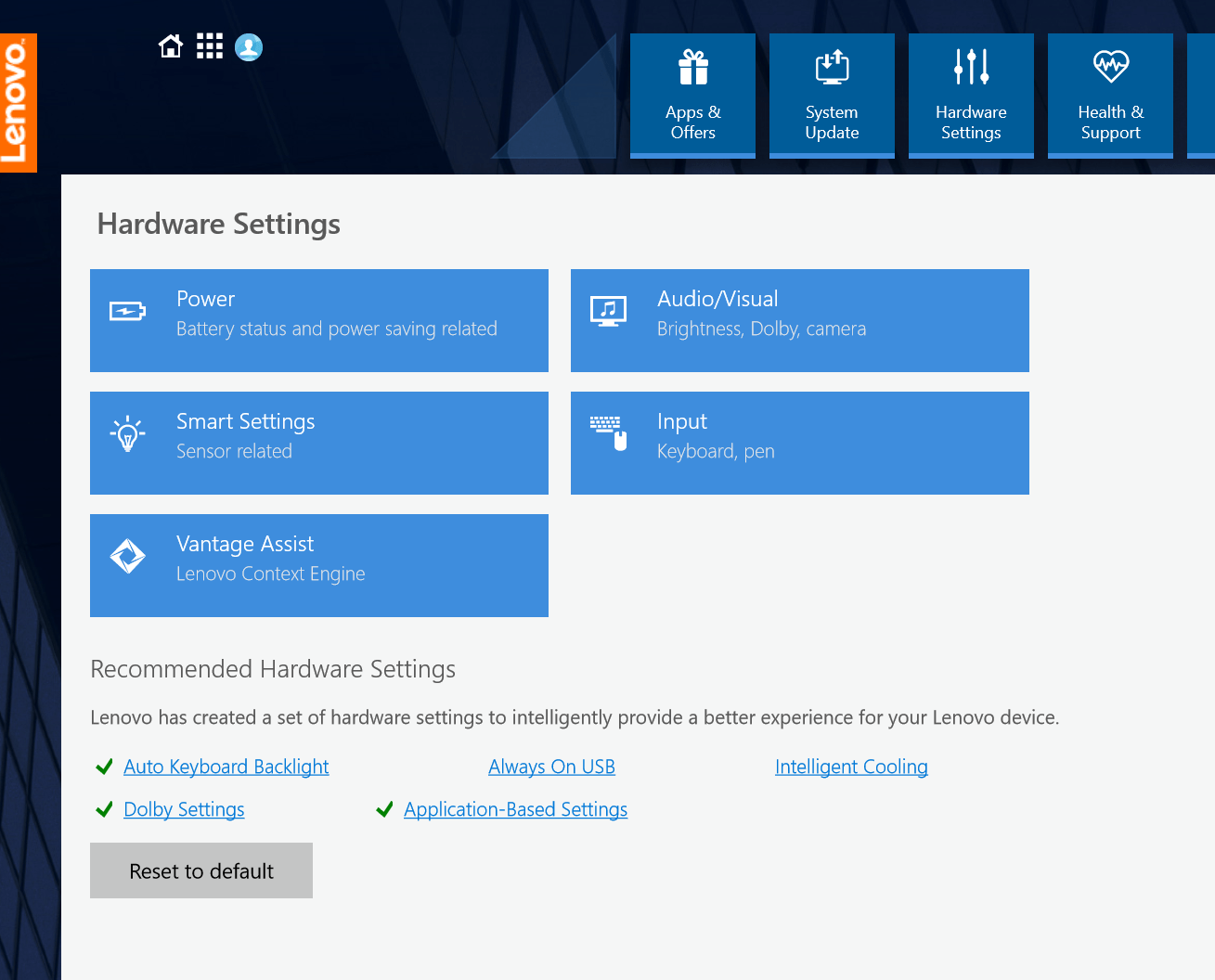The width and height of the screenshot is (1215, 980).
Task: Click checkmark beside Auto Keyboard Backlight
Action: (105, 767)
